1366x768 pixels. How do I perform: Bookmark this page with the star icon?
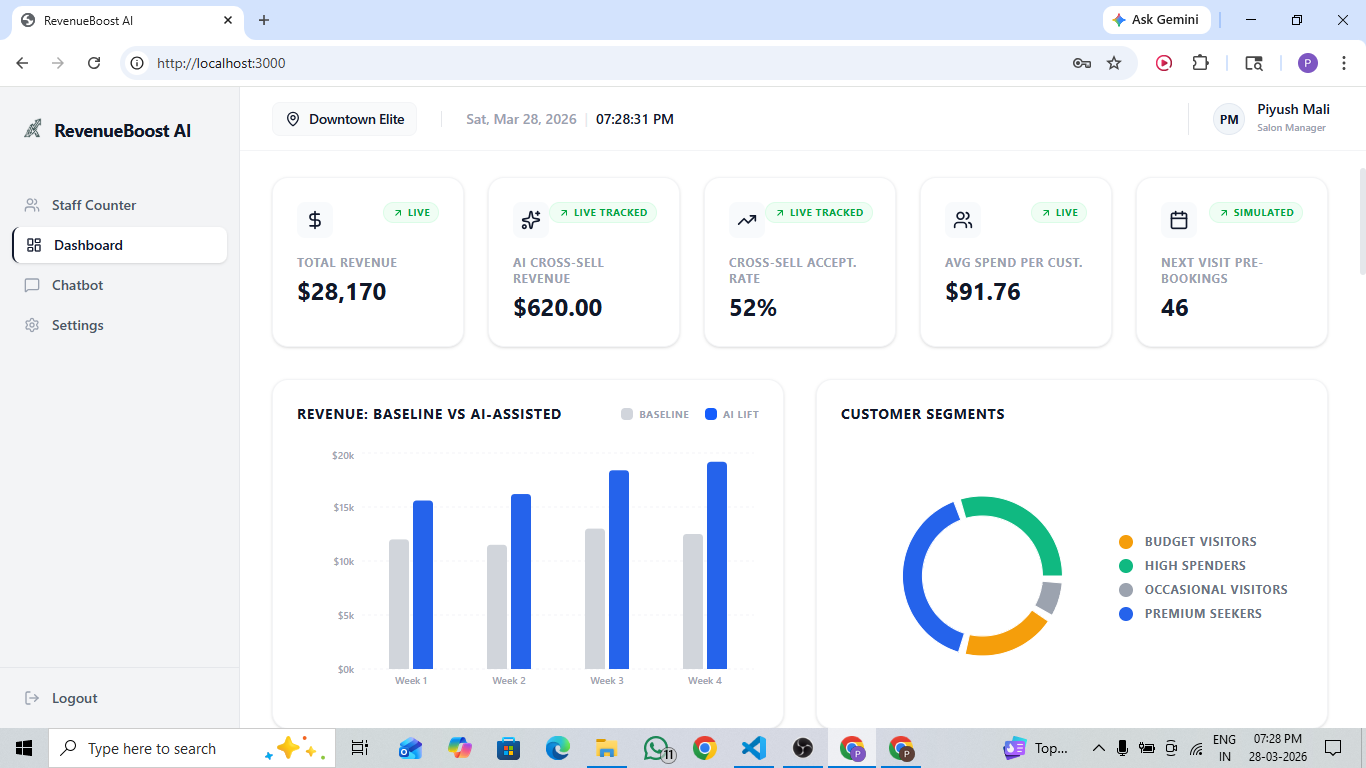point(1114,63)
